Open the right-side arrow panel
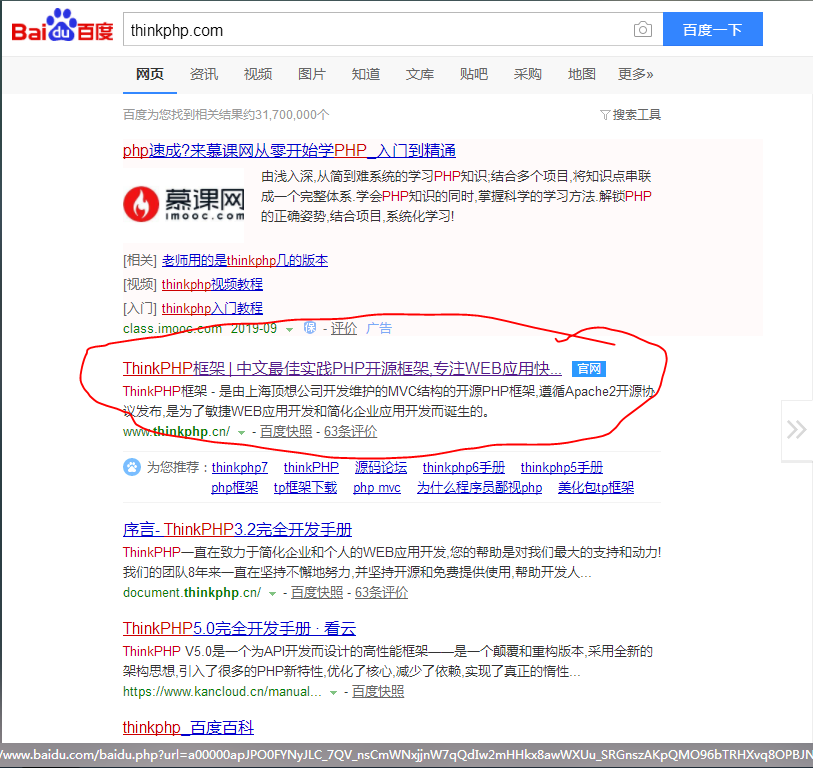Viewport: 813px width, 768px height. pos(796,431)
